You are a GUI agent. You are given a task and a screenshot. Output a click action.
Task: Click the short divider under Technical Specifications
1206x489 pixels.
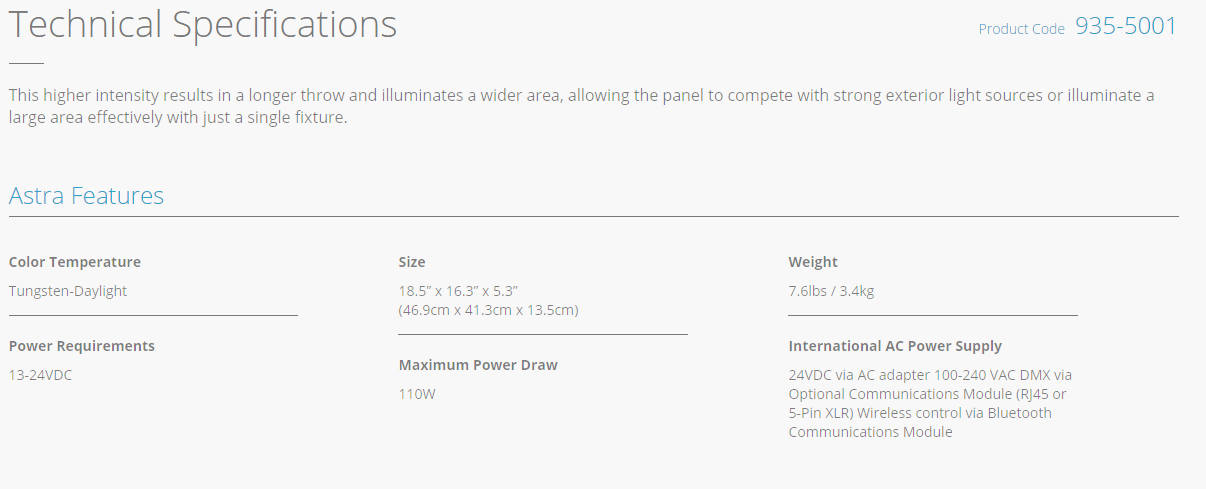tap(26, 63)
